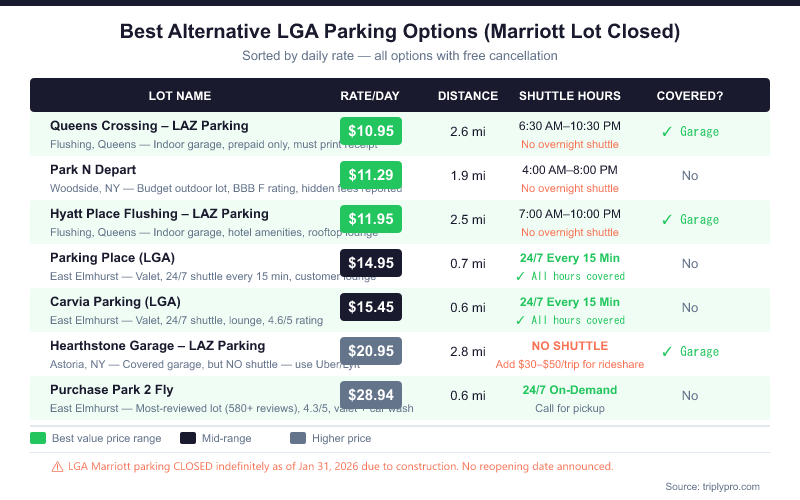Click gray Higher price legend swatch
This screenshot has width=800, height=500.
pos(297,438)
